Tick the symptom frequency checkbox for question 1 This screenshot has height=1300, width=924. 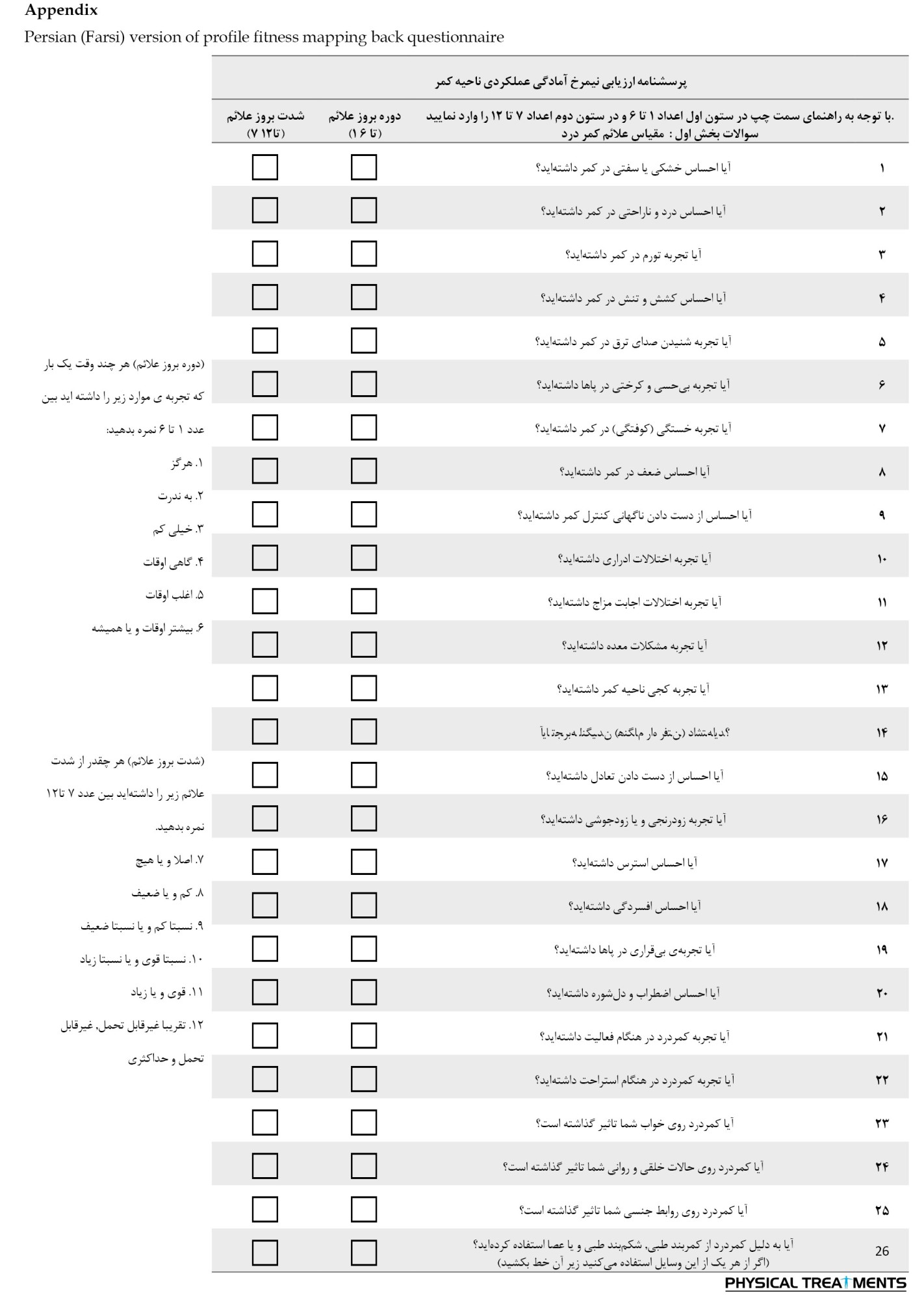point(363,167)
